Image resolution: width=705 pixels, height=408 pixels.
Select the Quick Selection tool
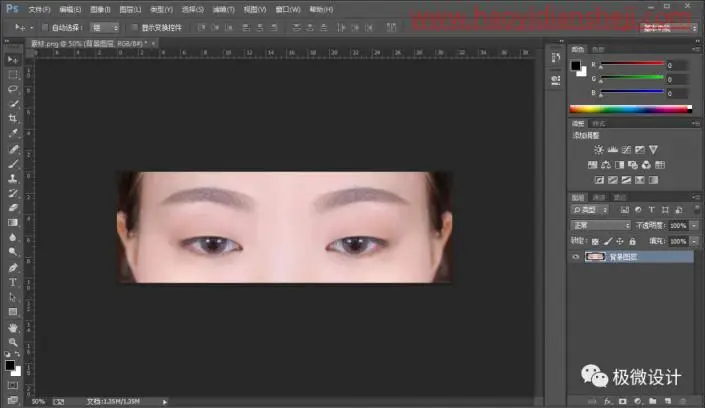pos(13,104)
